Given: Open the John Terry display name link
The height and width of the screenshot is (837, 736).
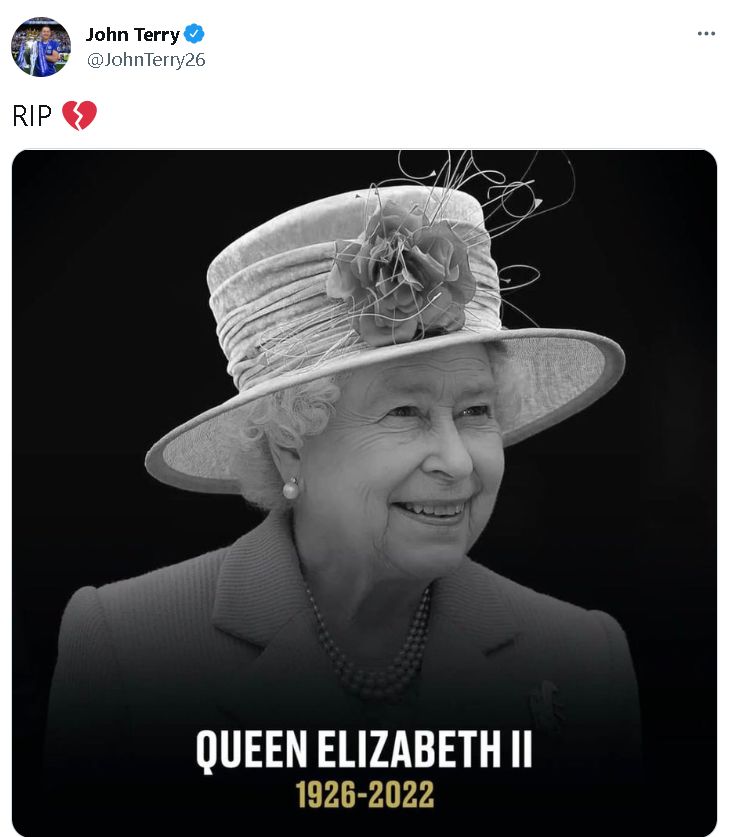Looking at the screenshot, I should [x=131, y=31].
